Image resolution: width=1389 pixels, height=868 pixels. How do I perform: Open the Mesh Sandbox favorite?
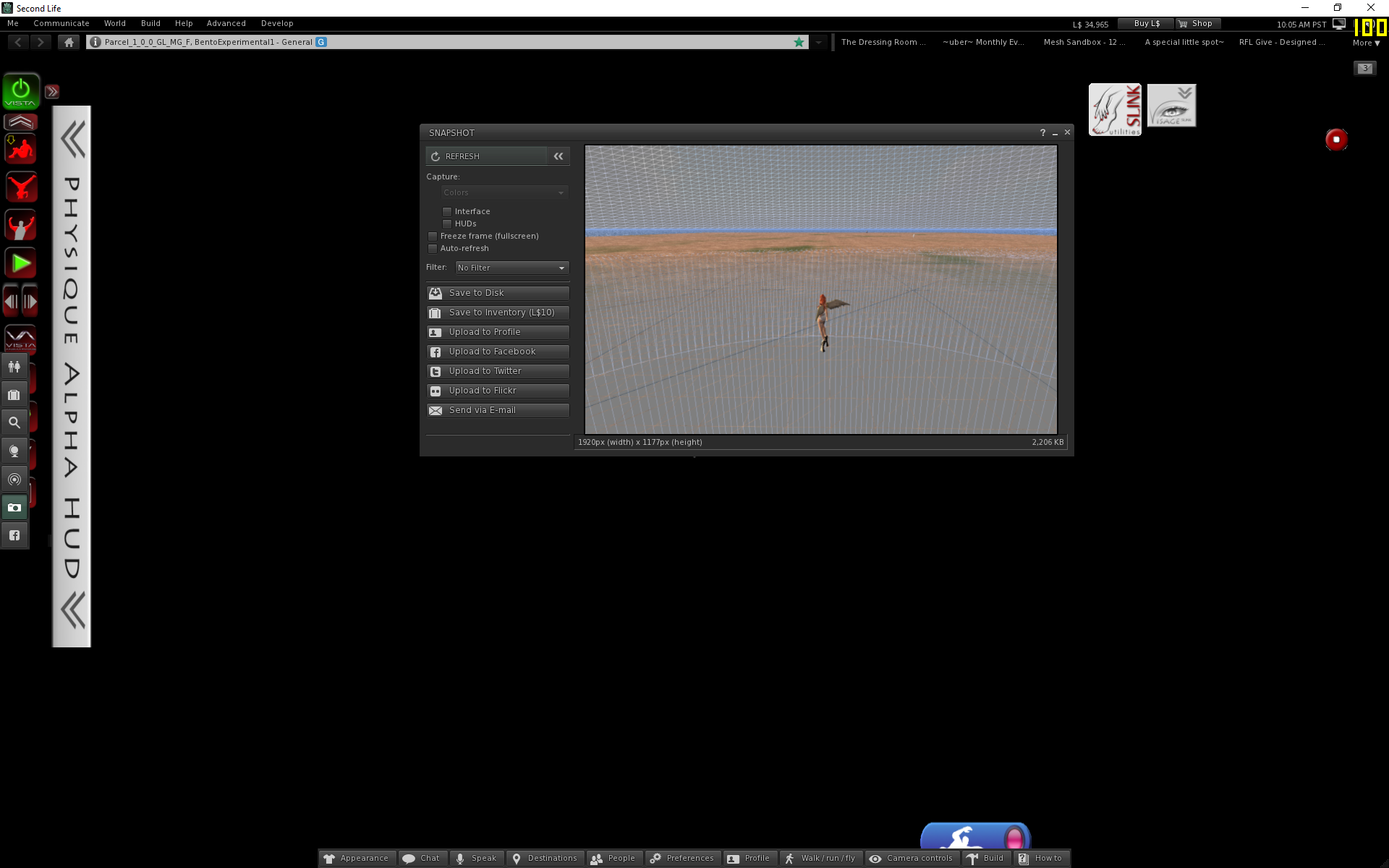click(1084, 42)
